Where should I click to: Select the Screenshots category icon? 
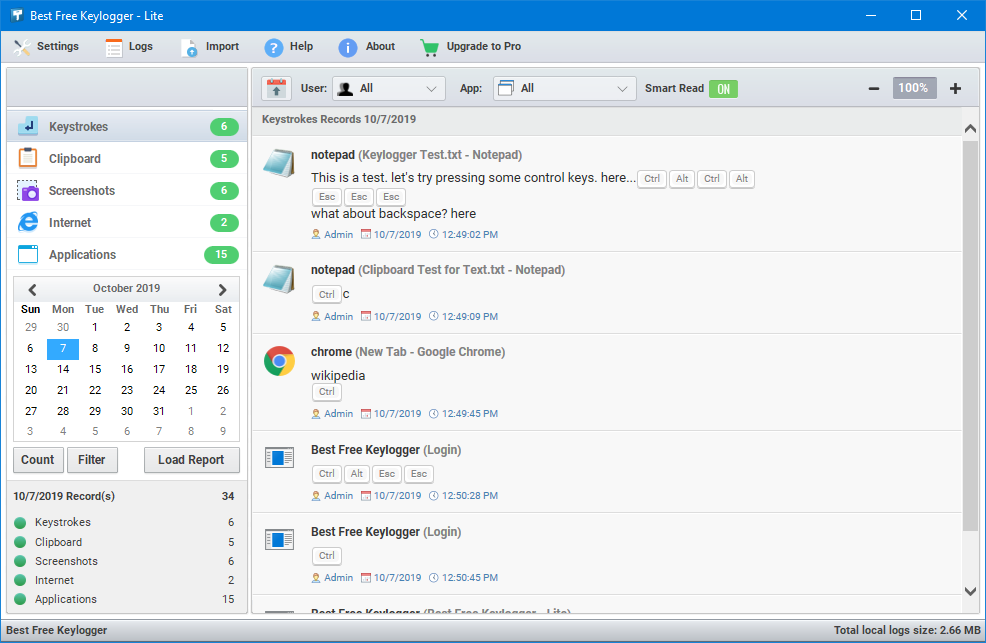(x=29, y=190)
